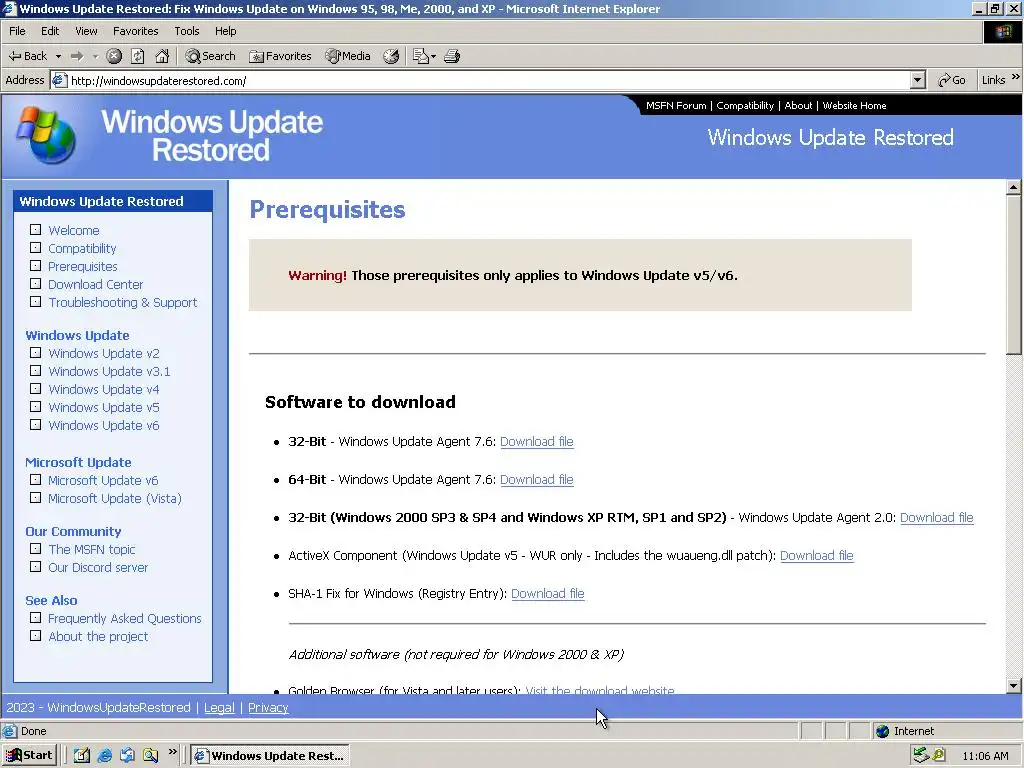Click the network tray icon in system tray
The width and height of the screenshot is (1024, 768).
[921, 755]
